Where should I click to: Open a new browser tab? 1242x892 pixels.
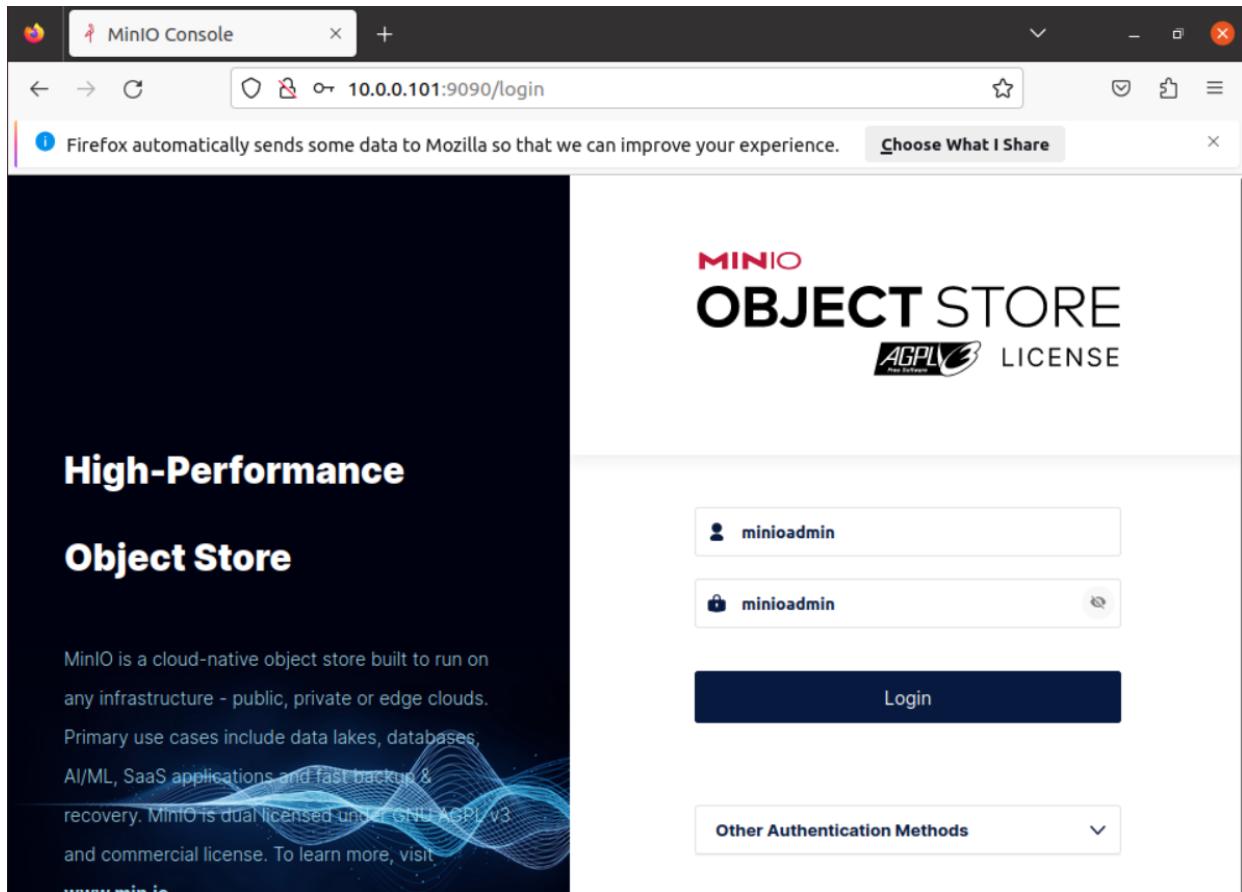click(x=384, y=34)
